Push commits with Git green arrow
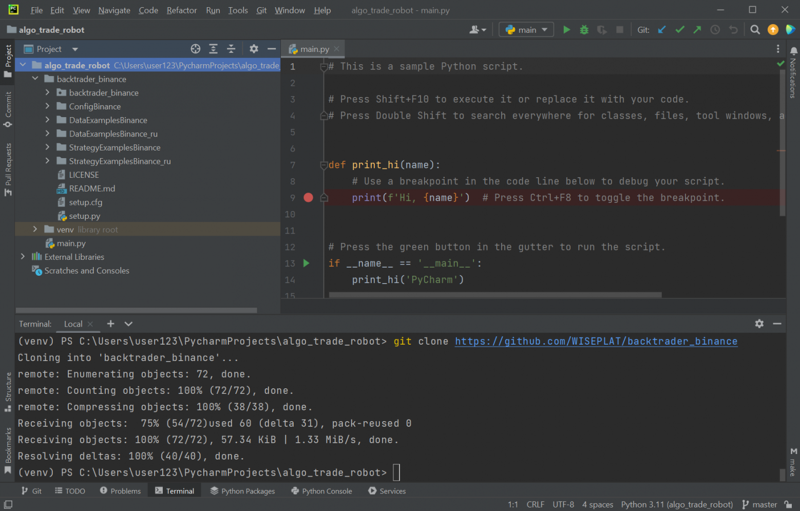The height and width of the screenshot is (511, 800). pyautogui.click(x=697, y=30)
